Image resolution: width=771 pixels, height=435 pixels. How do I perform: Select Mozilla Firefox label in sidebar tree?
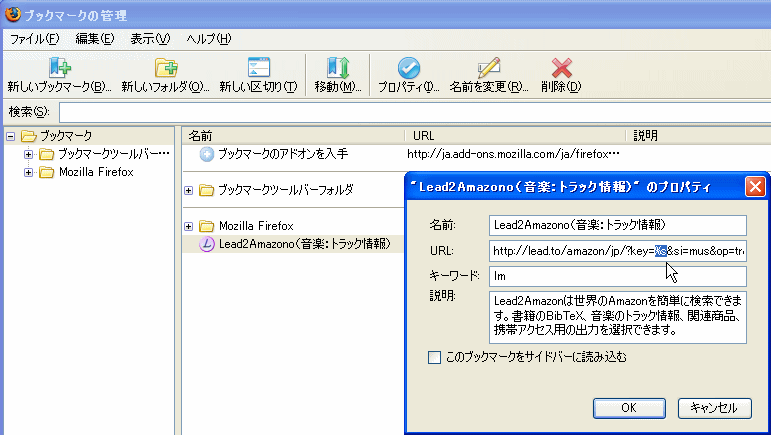click(96, 172)
